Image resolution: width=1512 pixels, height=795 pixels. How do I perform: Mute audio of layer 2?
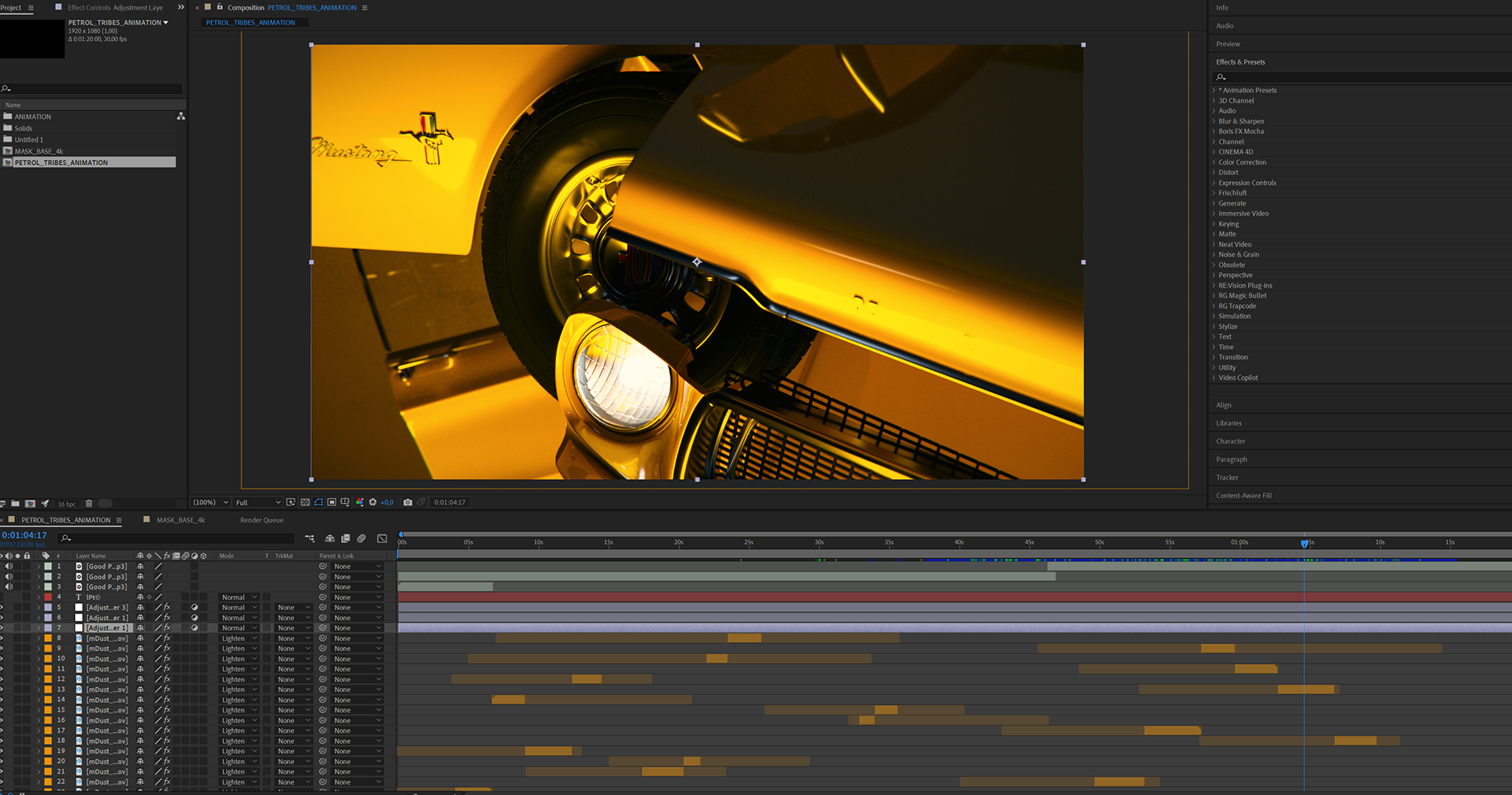pos(9,577)
